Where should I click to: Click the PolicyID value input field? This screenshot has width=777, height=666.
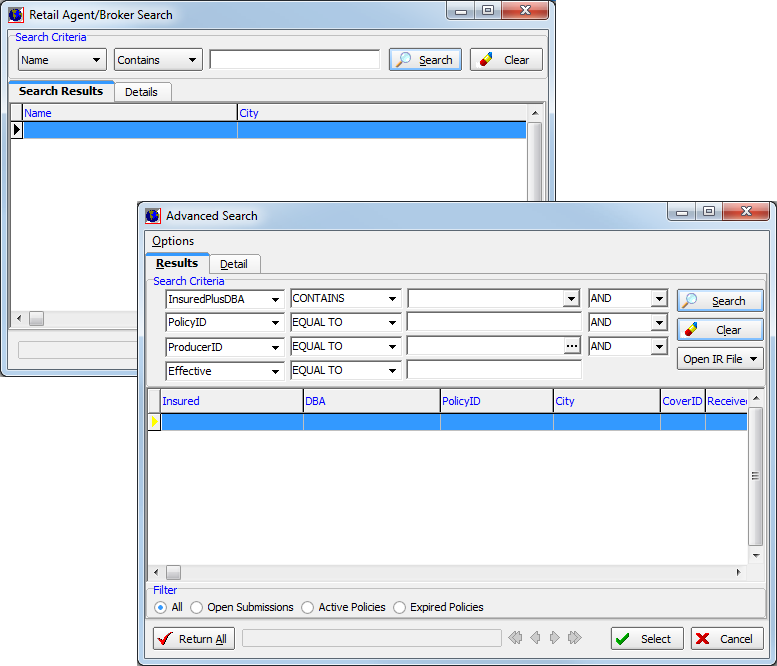494,323
